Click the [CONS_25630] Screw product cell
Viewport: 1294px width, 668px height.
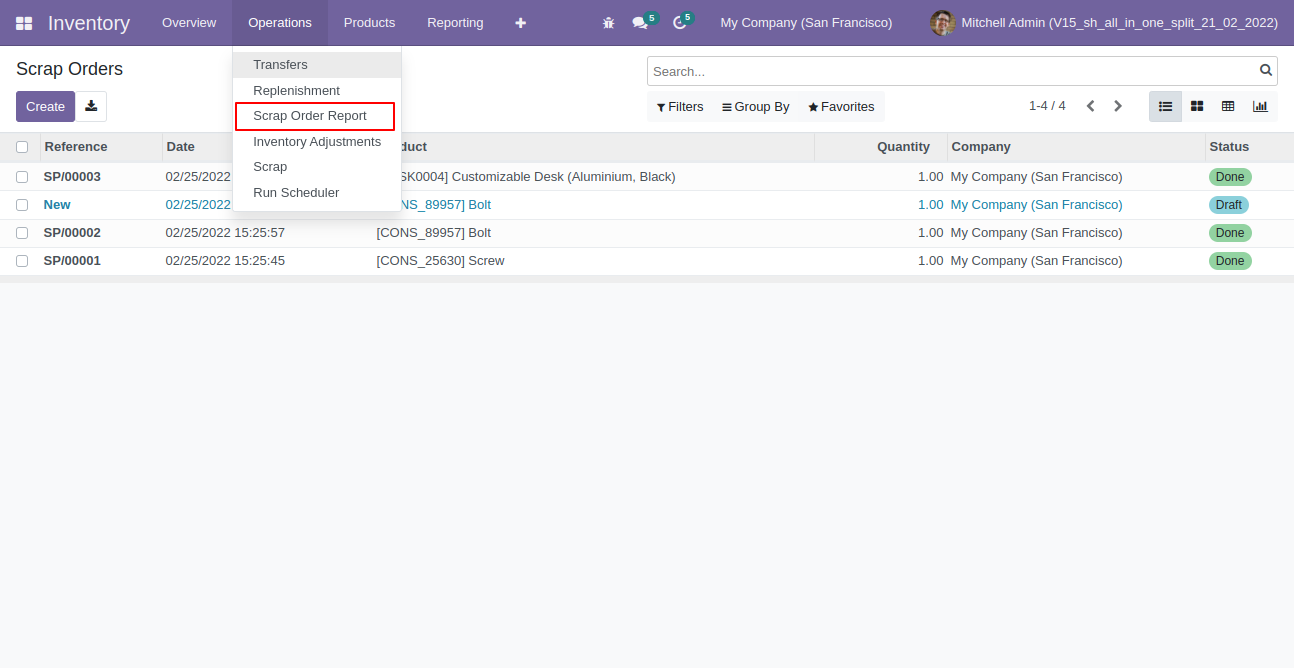pos(440,261)
